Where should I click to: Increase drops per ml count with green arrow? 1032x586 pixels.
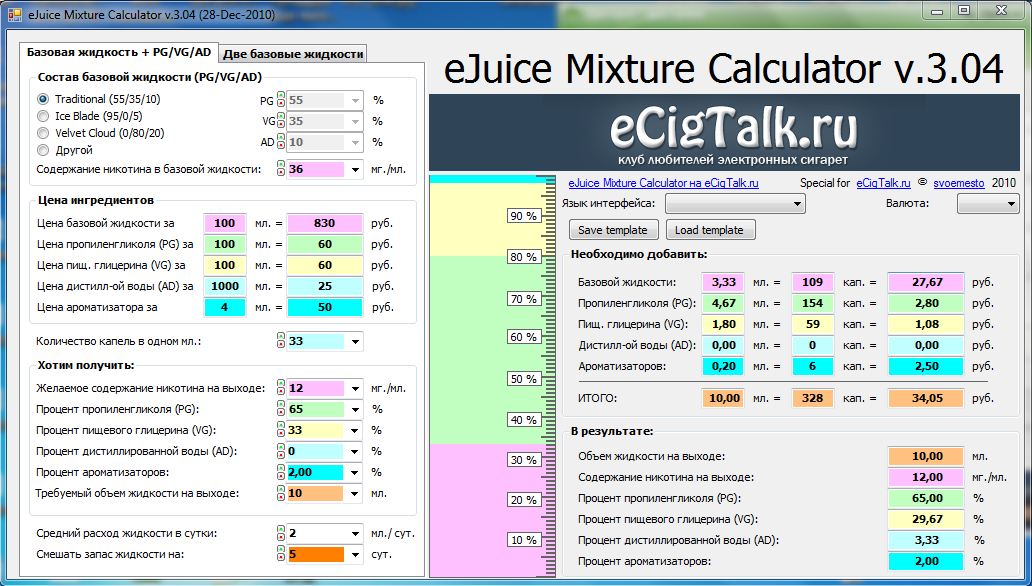point(281,337)
